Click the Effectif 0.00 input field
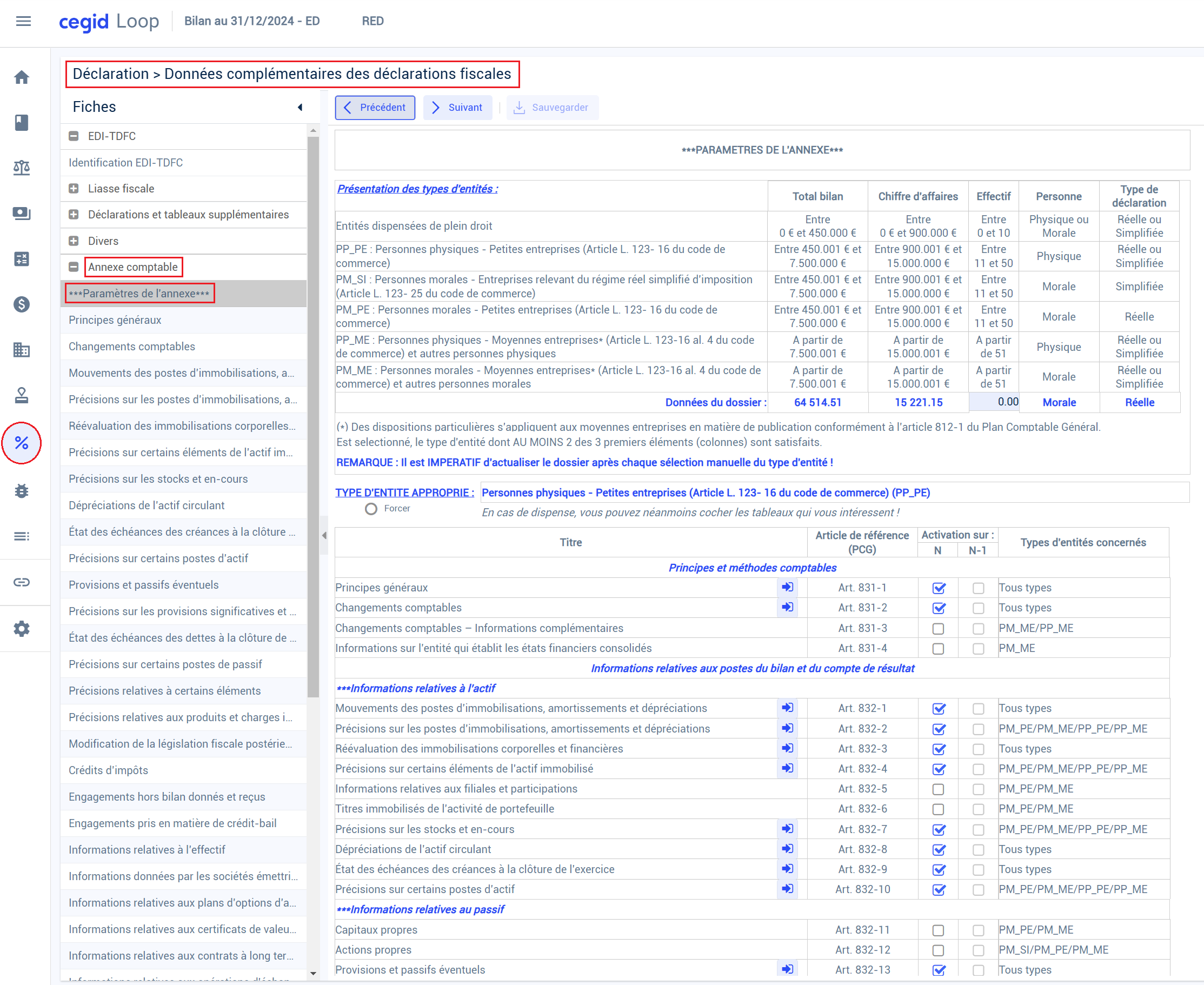This screenshot has height=985, width=1204. coord(994,402)
